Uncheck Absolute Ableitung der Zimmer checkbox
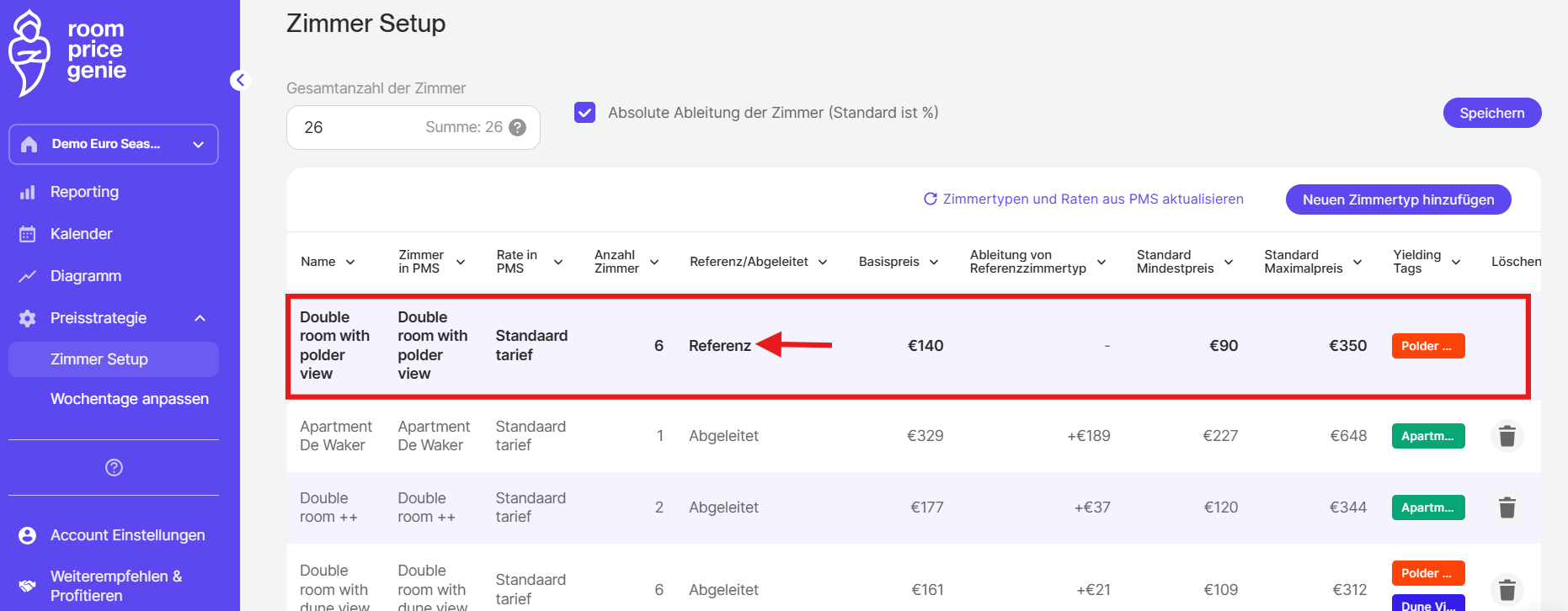Image resolution: width=1568 pixels, height=611 pixels. tap(584, 113)
